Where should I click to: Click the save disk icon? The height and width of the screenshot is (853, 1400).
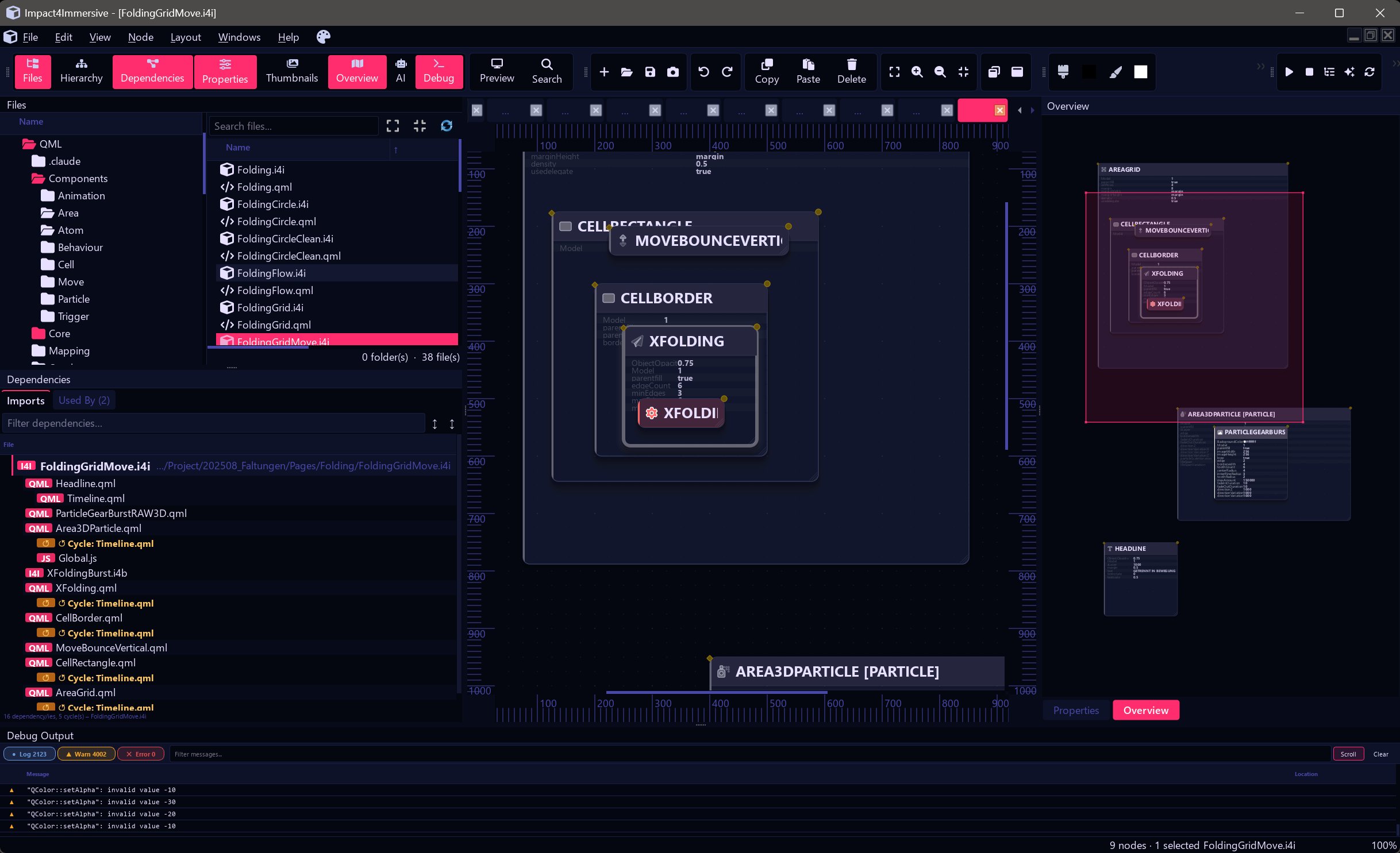(650, 72)
